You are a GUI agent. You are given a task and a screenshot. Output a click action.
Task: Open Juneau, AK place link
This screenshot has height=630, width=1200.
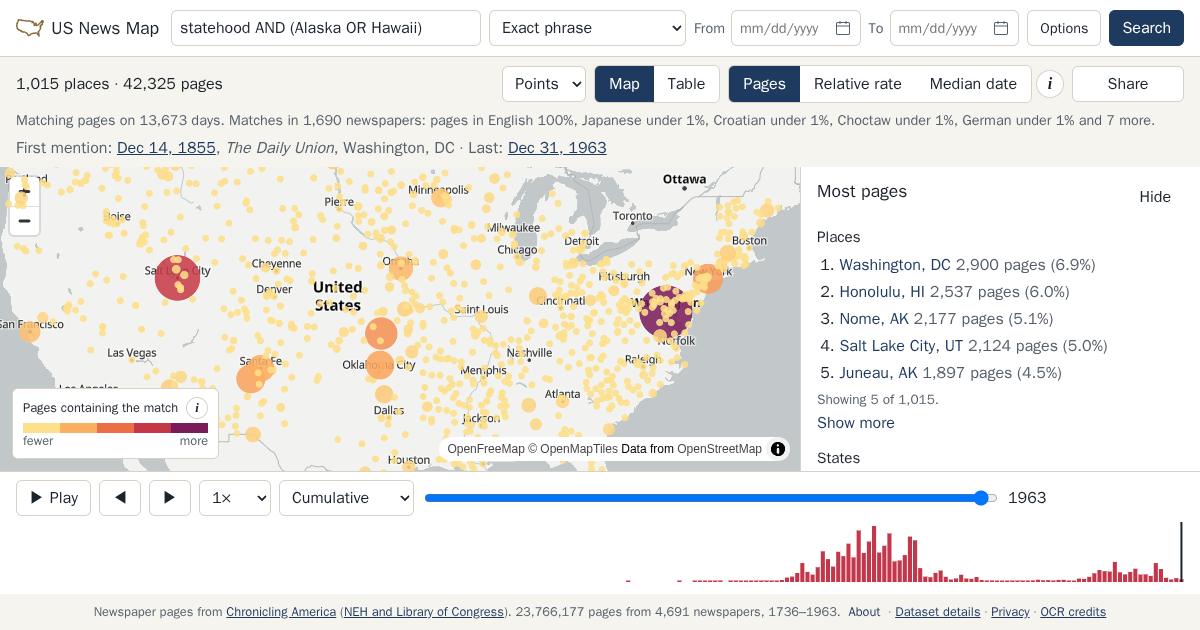[878, 373]
